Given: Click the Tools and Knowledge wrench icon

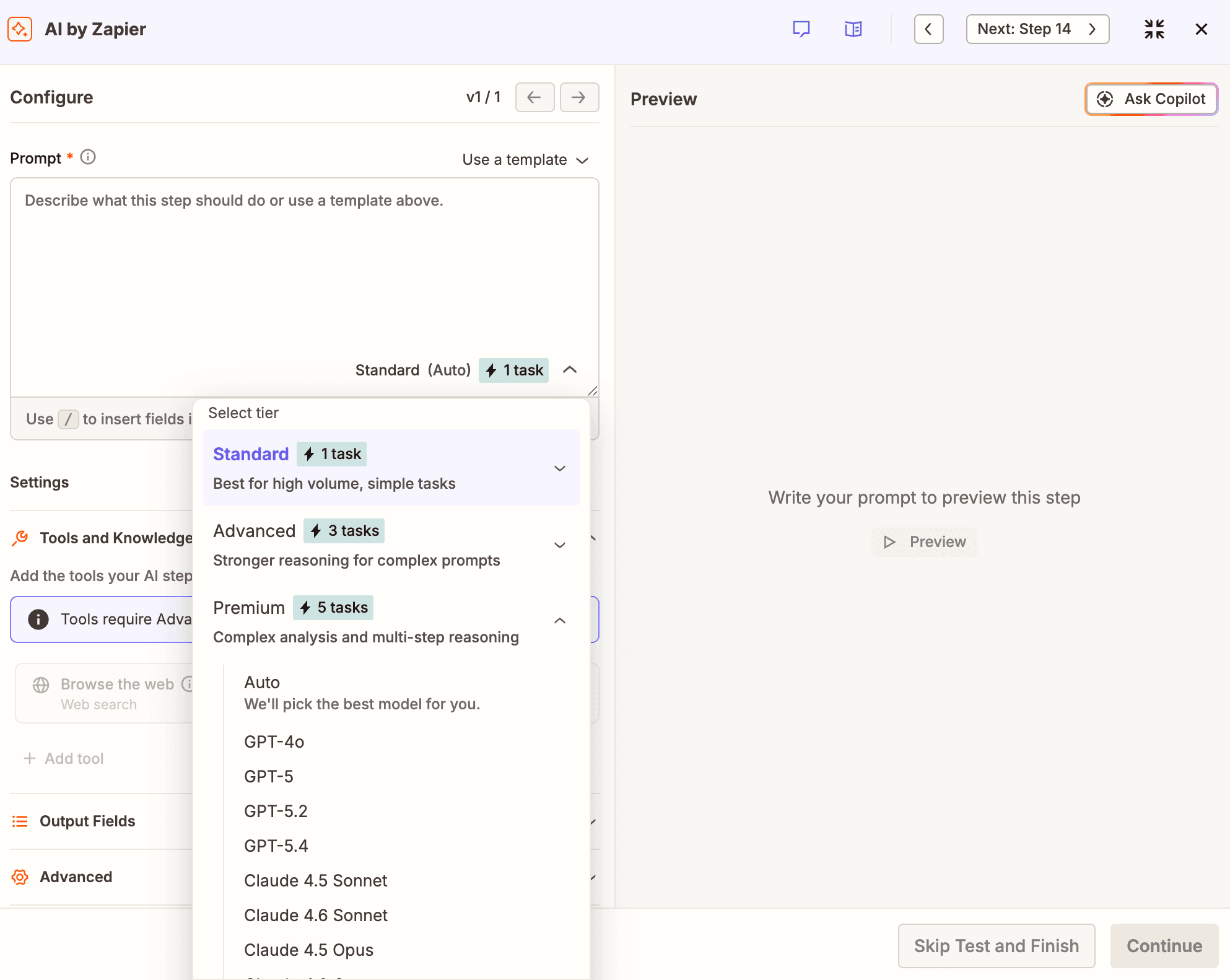Looking at the screenshot, I should pos(20,538).
